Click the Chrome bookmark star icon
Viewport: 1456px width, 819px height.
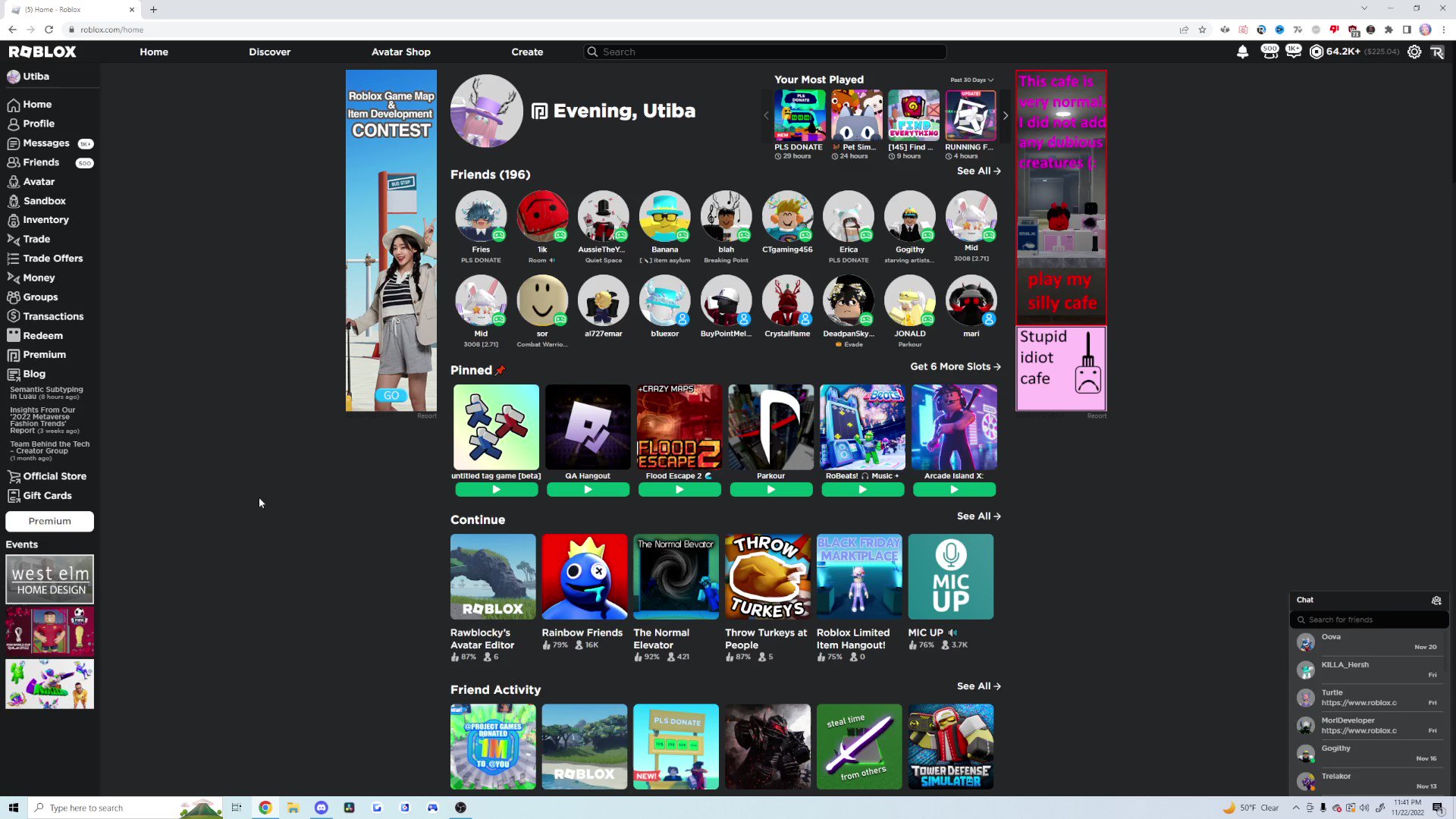click(x=1202, y=30)
